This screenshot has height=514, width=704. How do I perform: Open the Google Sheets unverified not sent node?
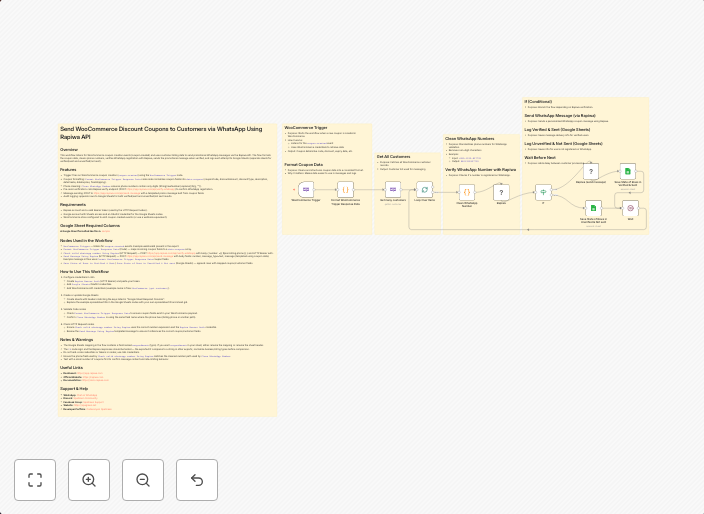tap(592, 208)
